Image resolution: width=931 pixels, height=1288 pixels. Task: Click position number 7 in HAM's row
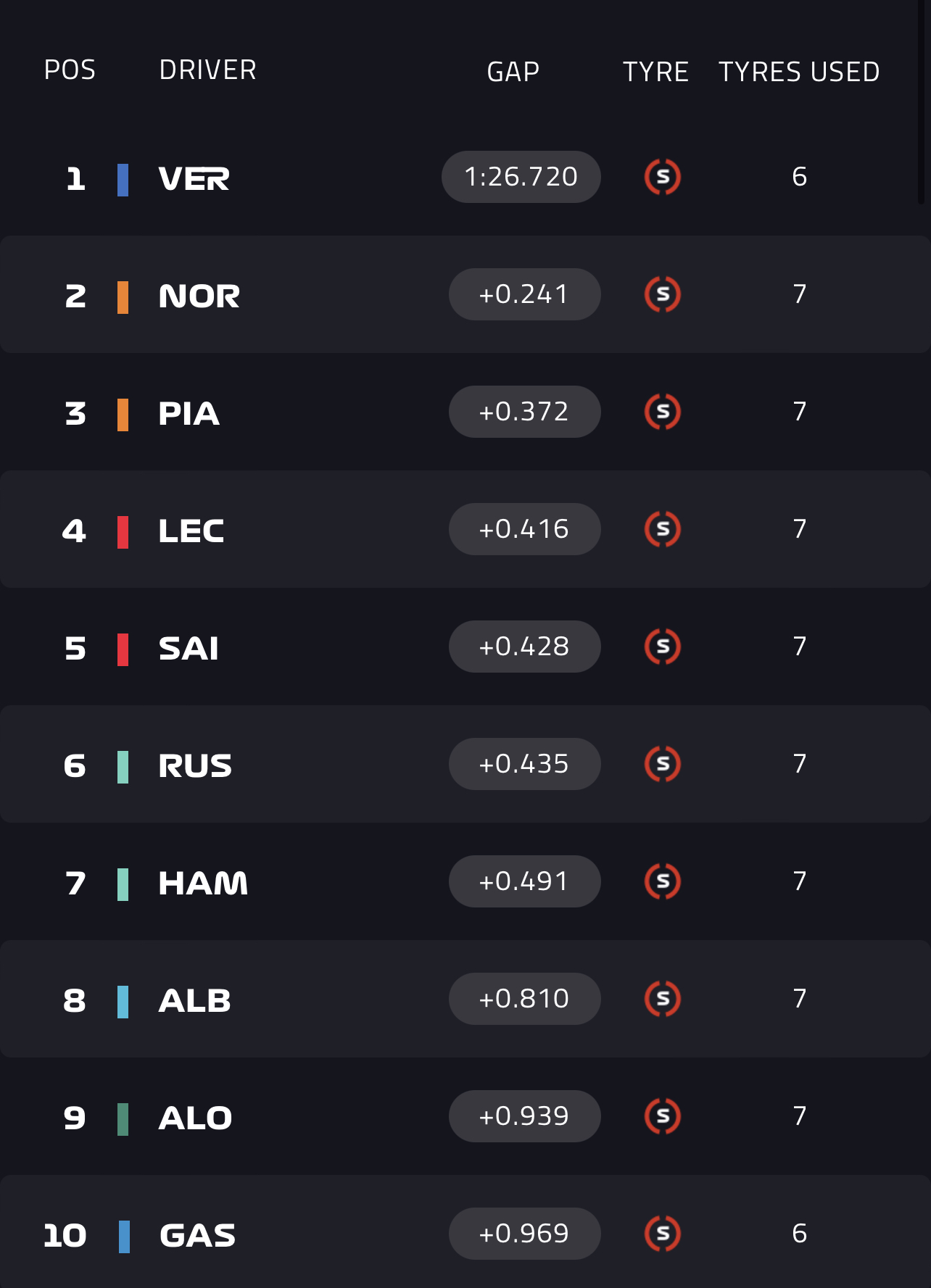[x=75, y=884]
